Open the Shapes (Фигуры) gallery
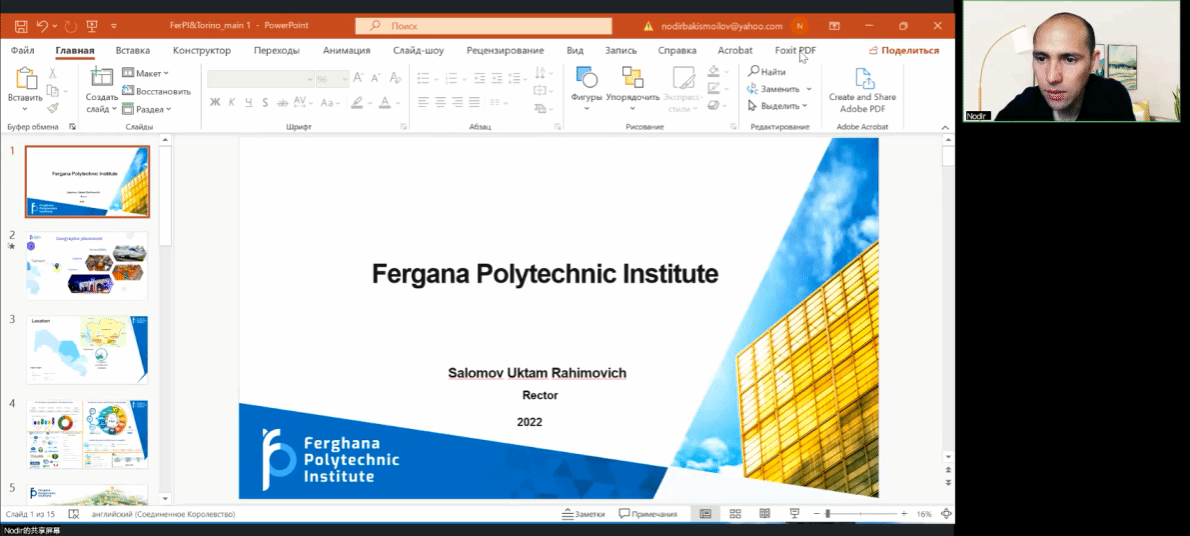The width and height of the screenshot is (1190, 536). [586, 80]
